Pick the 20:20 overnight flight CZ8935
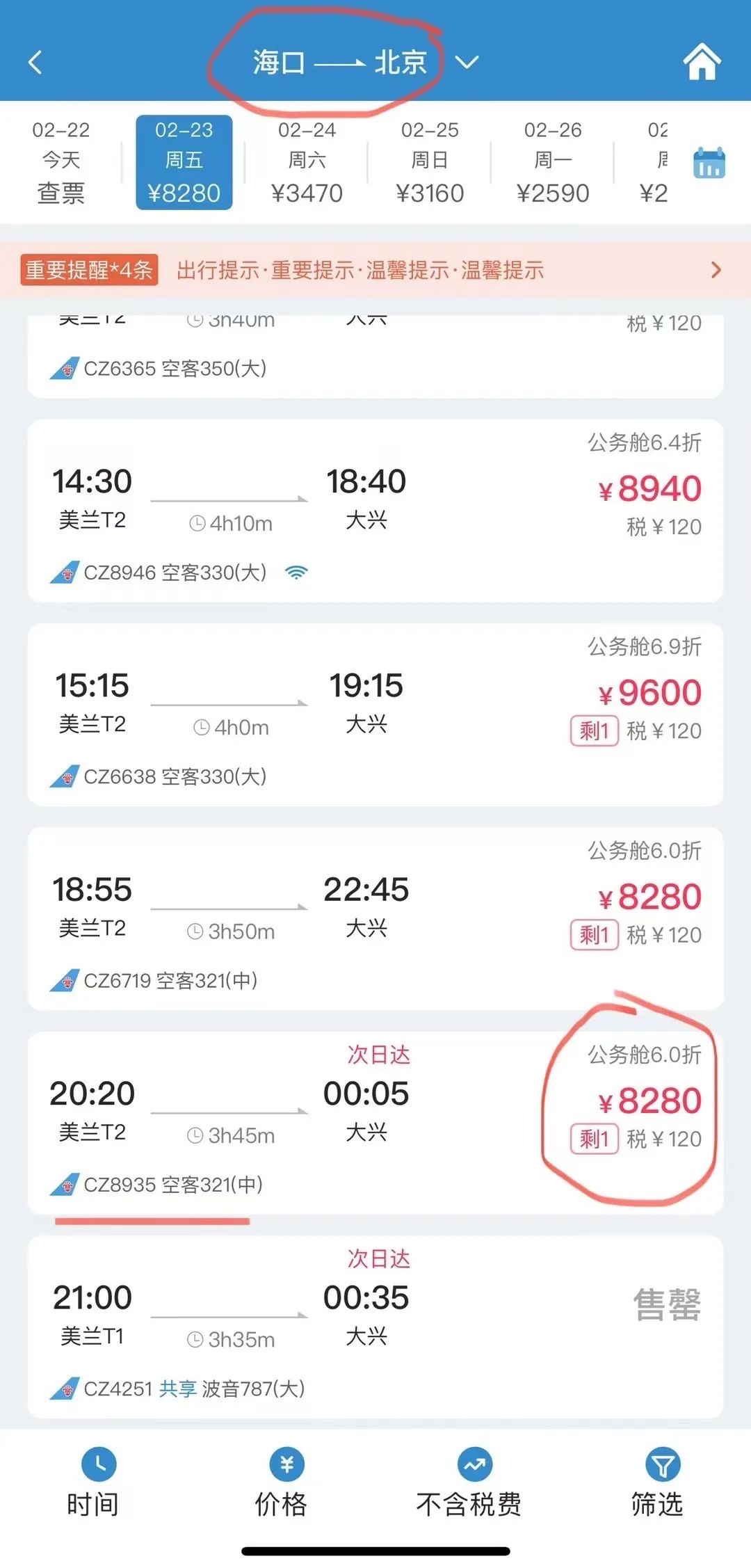751x1568 pixels. [x=375, y=1122]
